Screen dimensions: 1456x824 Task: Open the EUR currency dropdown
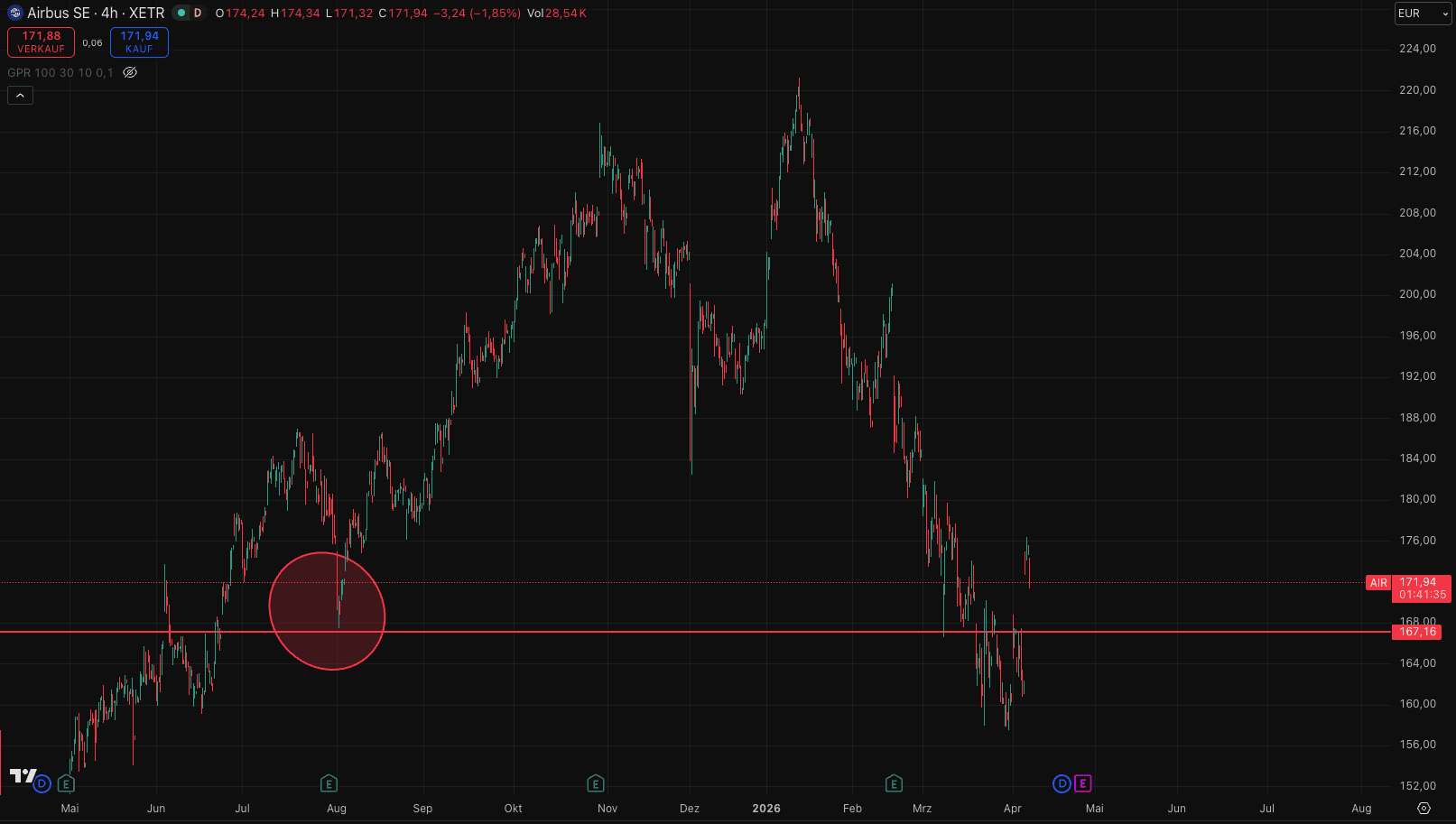[x=1423, y=14]
